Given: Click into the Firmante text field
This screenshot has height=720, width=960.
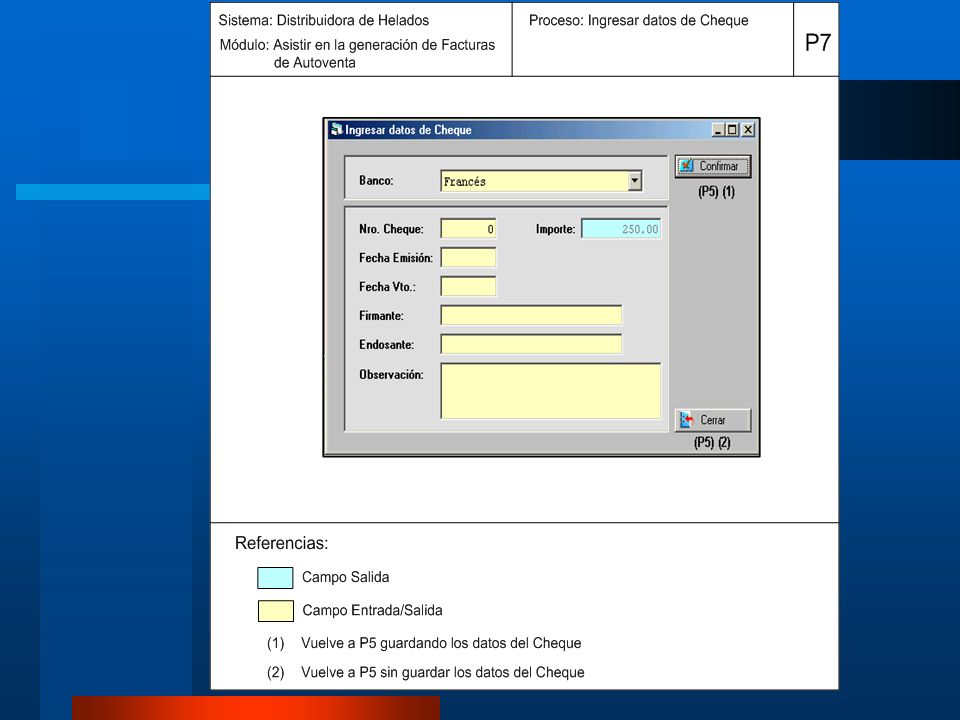Looking at the screenshot, I should tap(531, 315).
